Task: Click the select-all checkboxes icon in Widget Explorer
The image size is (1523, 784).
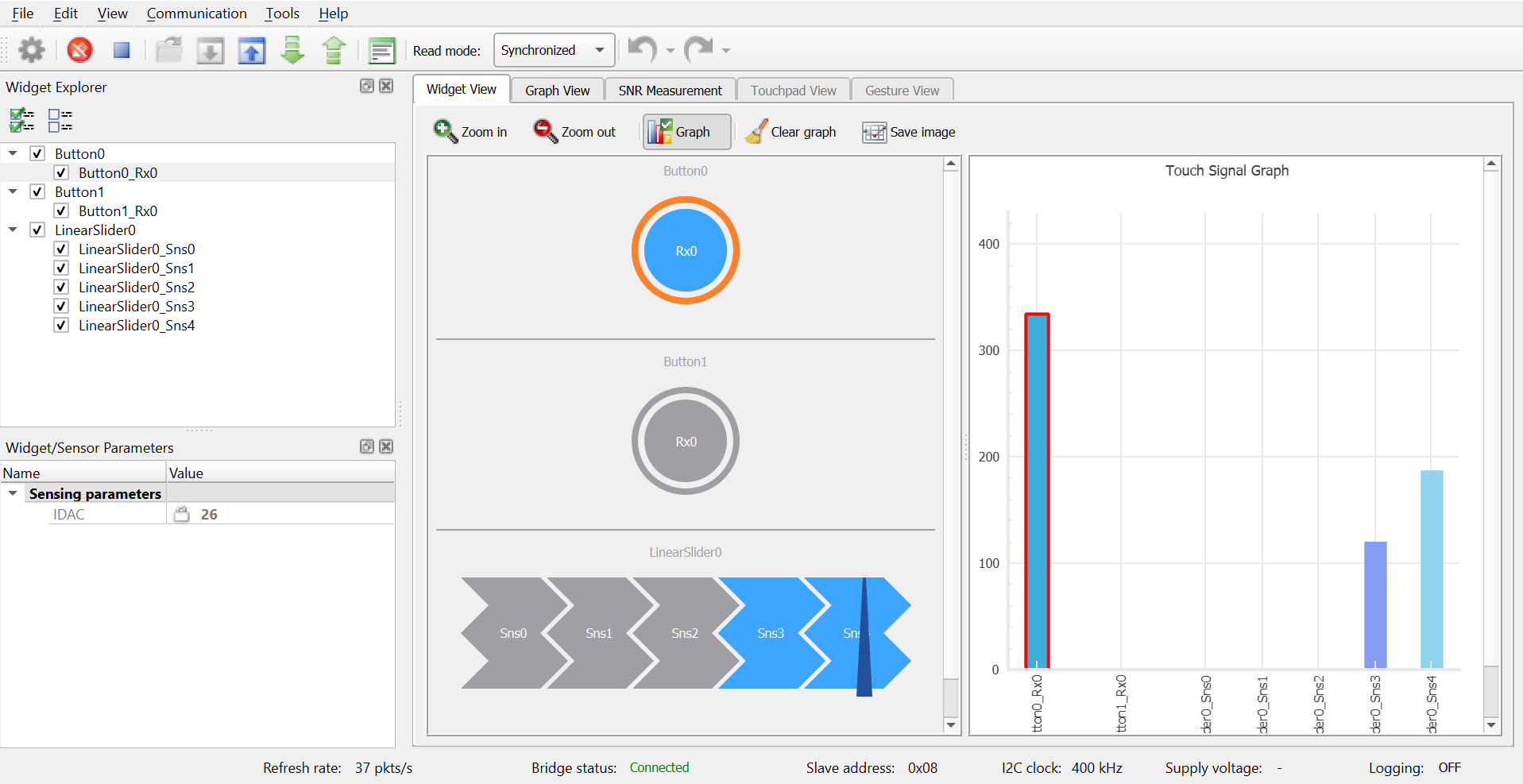Action: click(21, 120)
